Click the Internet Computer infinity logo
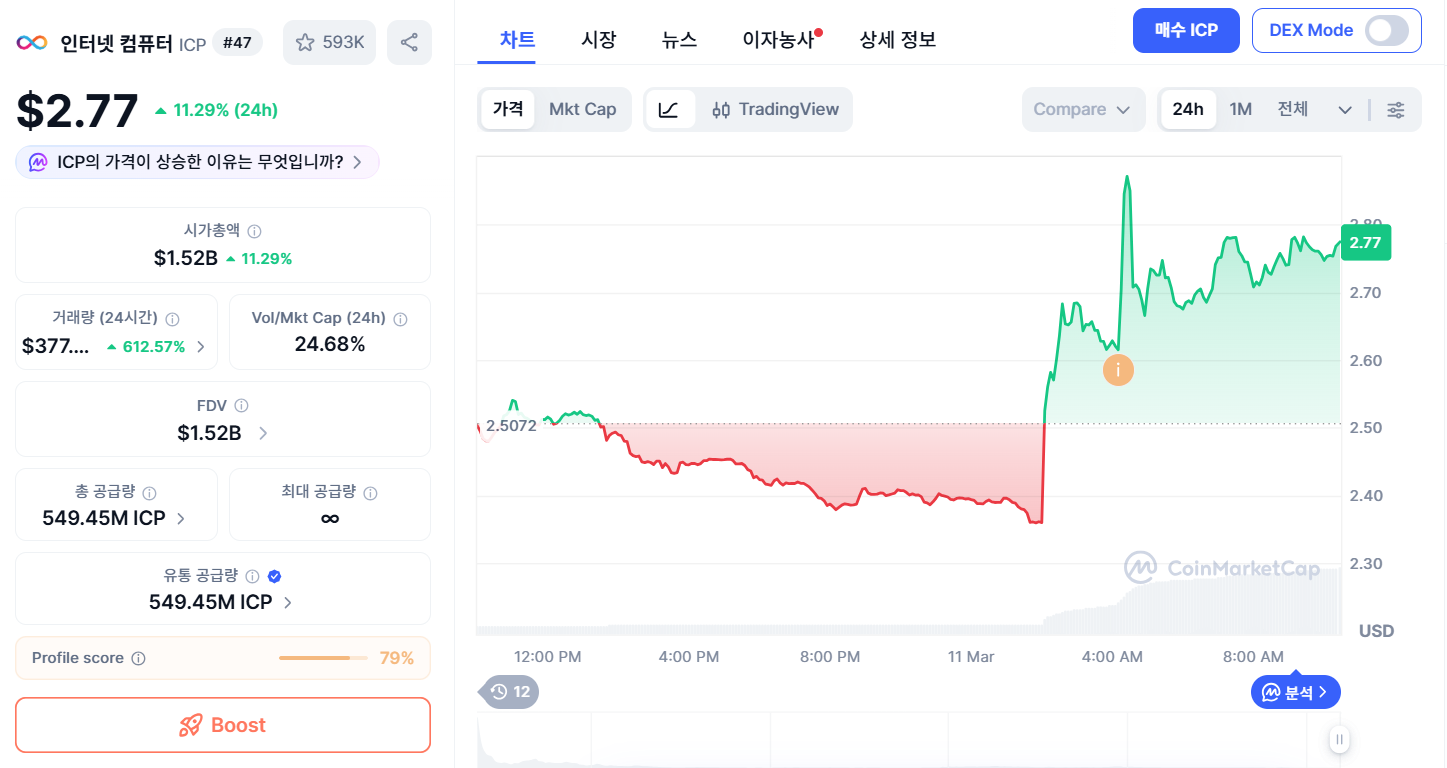The height and width of the screenshot is (768, 1447). [x=32, y=43]
